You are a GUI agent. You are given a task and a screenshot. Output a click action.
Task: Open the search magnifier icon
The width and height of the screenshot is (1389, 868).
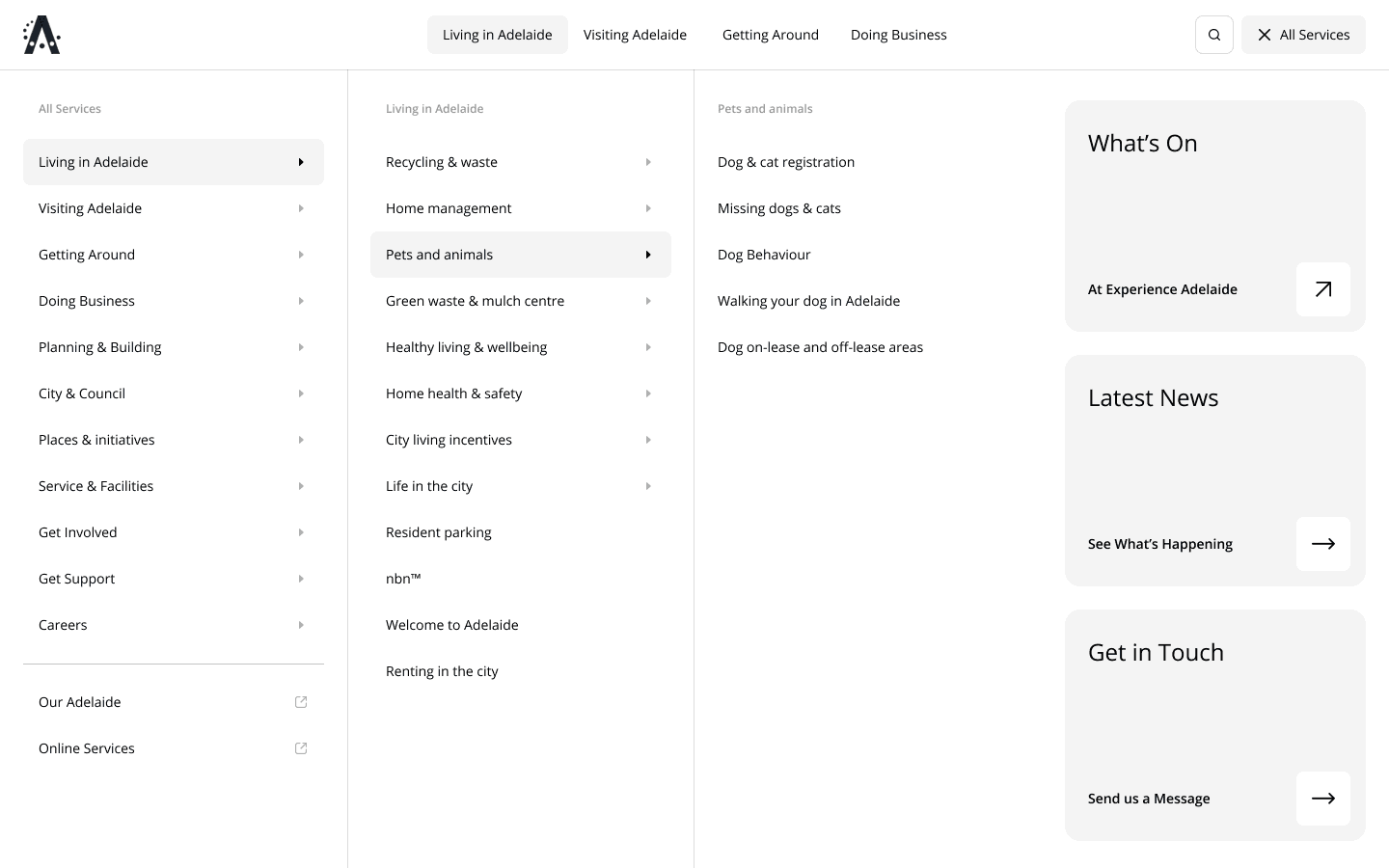pyautogui.click(x=1214, y=35)
